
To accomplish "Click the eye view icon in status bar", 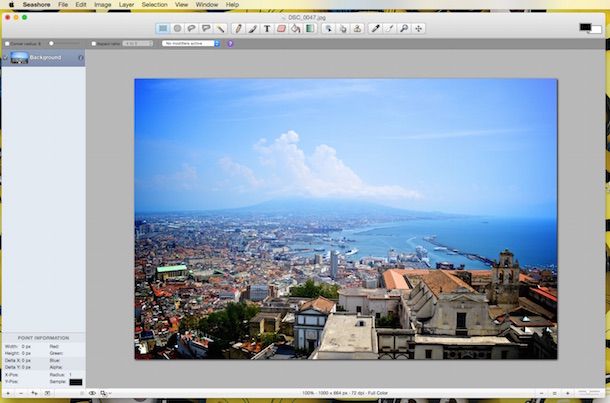I will pyautogui.click(x=92, y=393).
